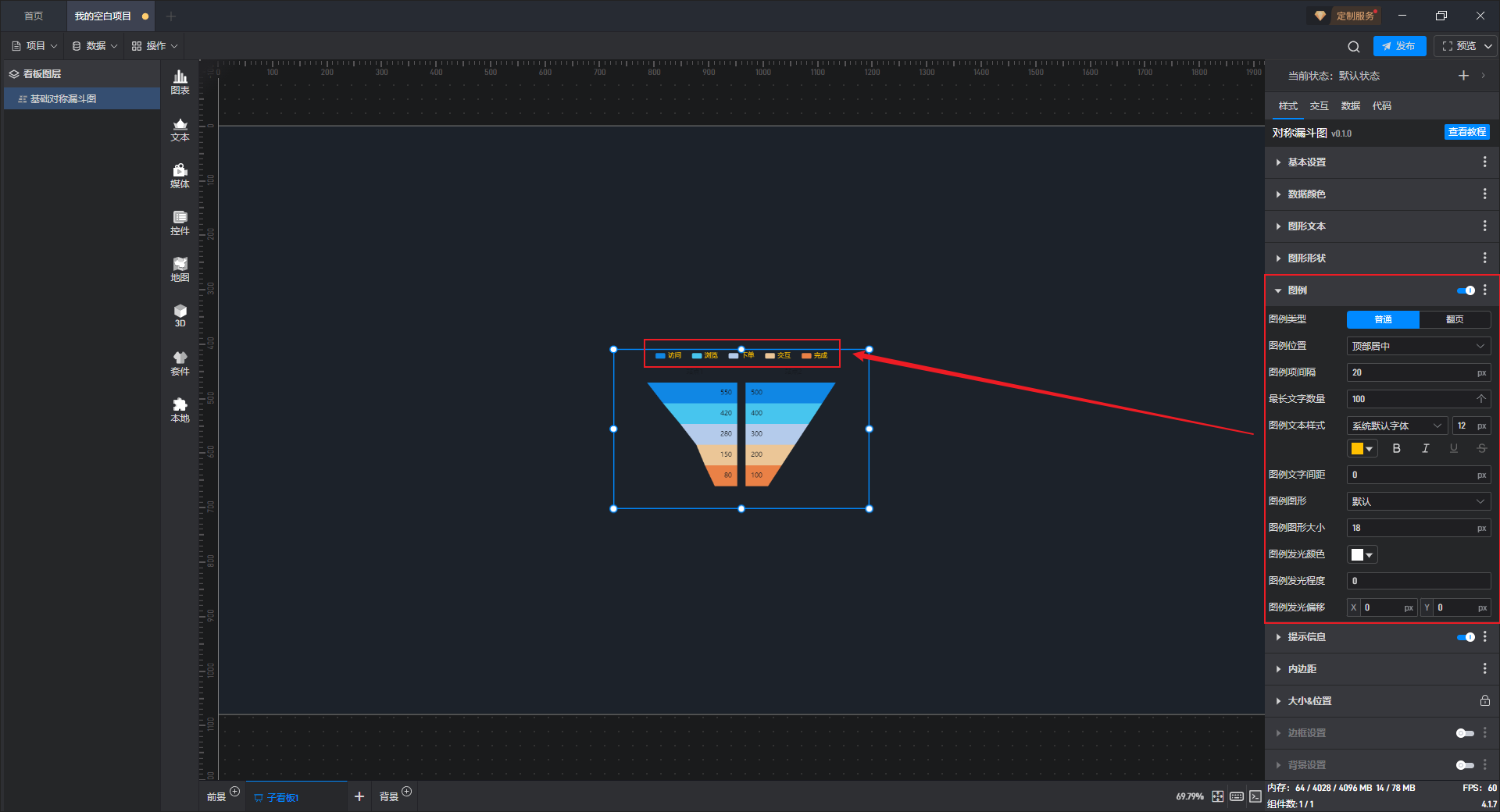The height and width of the screenshot is (812, 1500).
Task: Enable the 边框设置 border switch
Action: pos(1465,733)
